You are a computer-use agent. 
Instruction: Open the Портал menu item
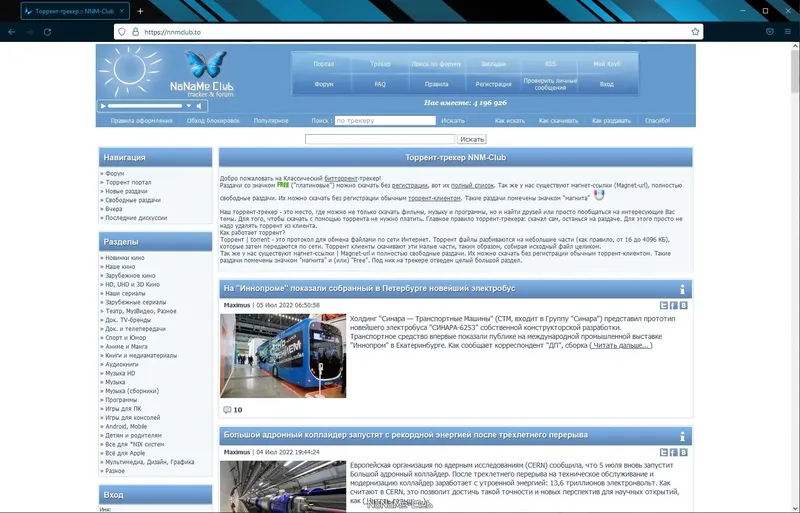pos(323,64)
